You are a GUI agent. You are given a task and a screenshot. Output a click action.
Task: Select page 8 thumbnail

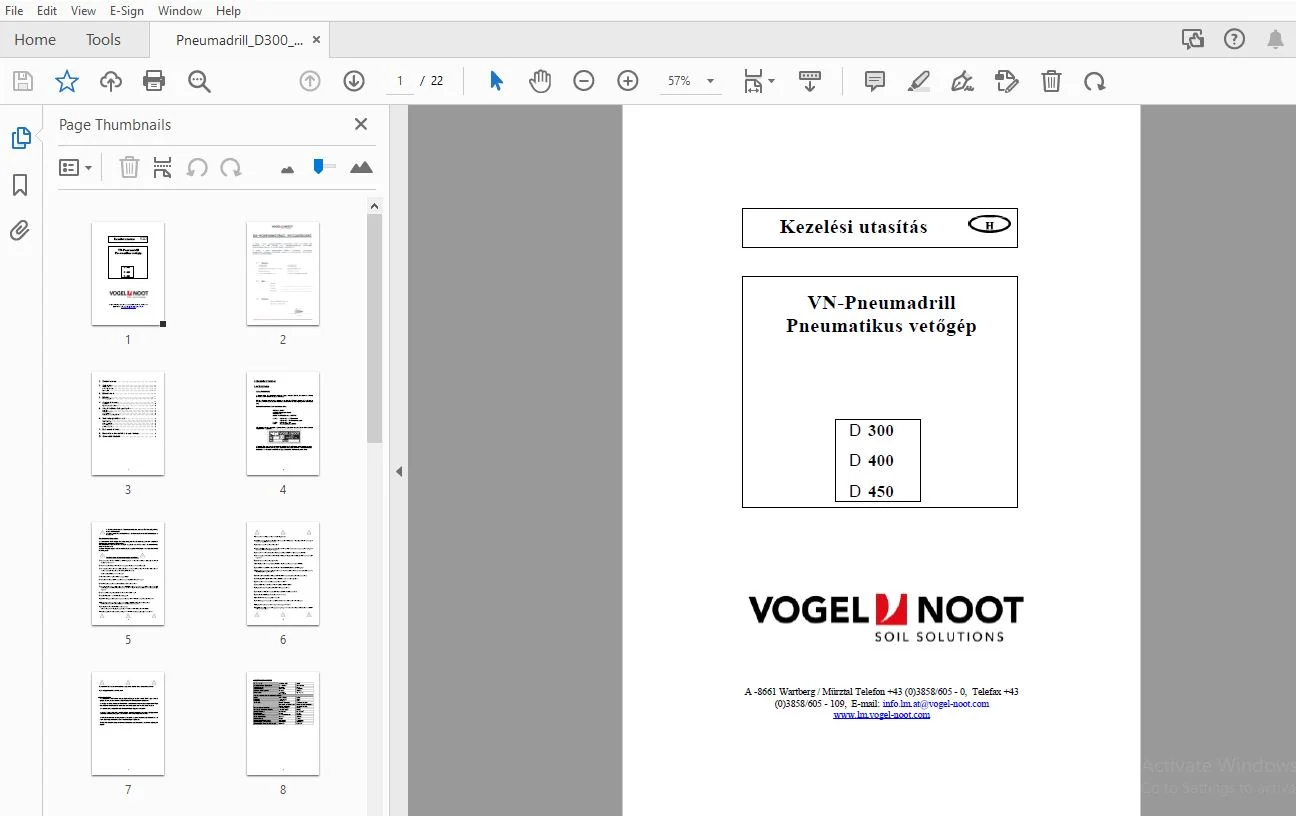tap(283, 724)
